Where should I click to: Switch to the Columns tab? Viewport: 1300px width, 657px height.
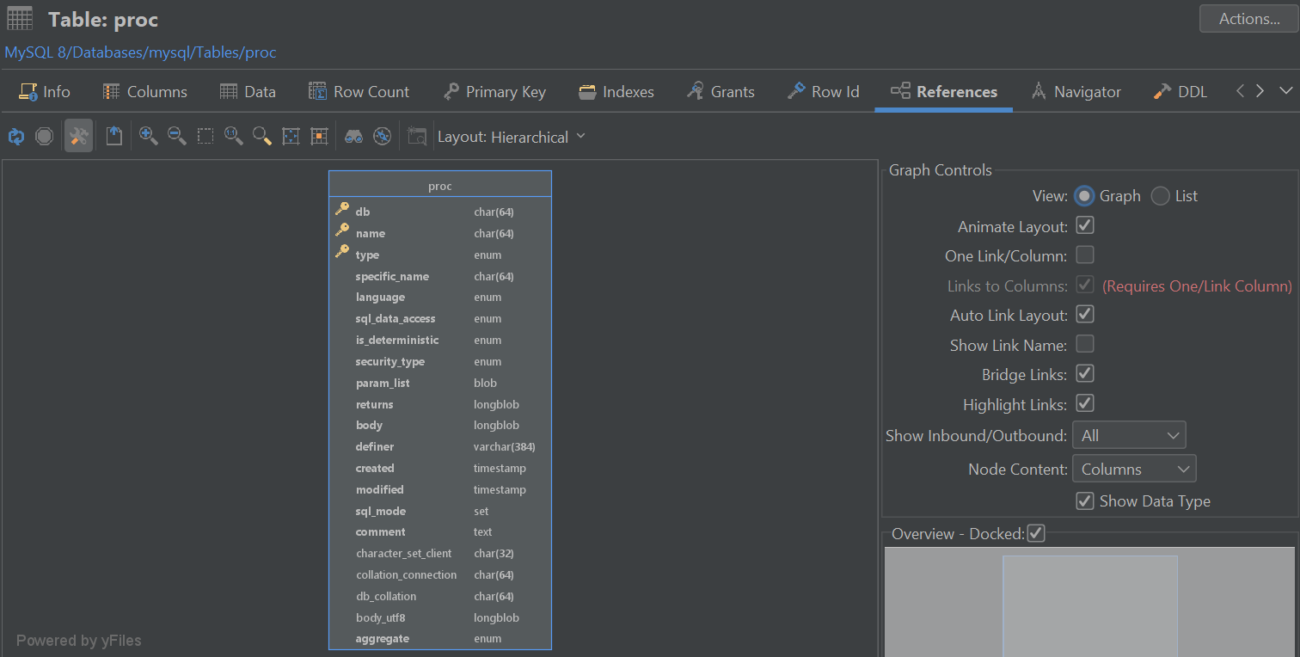tap(145, 91)
